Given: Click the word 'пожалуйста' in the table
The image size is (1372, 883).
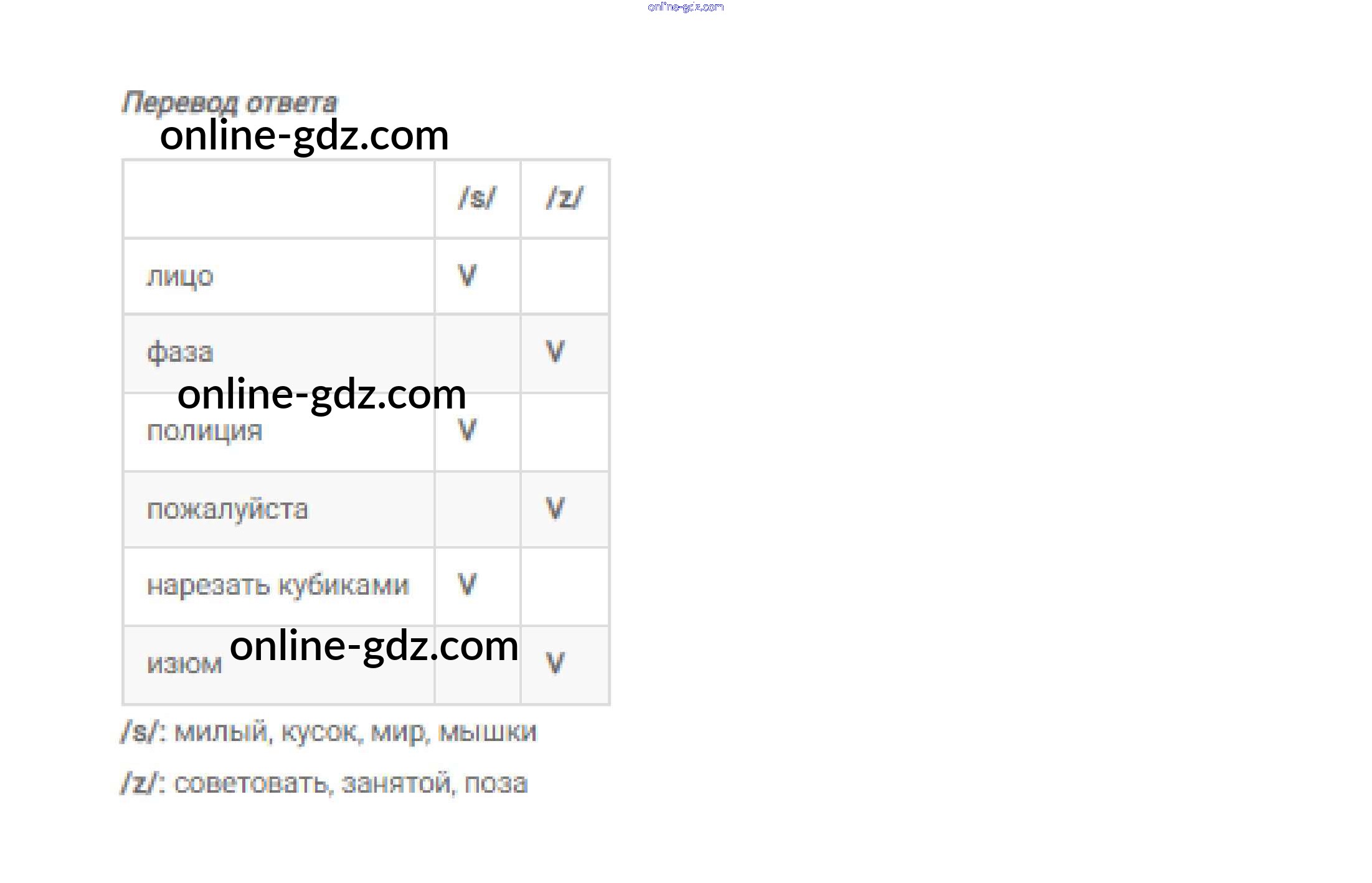Looking at the screenshot, I should [x=227, y=509].
